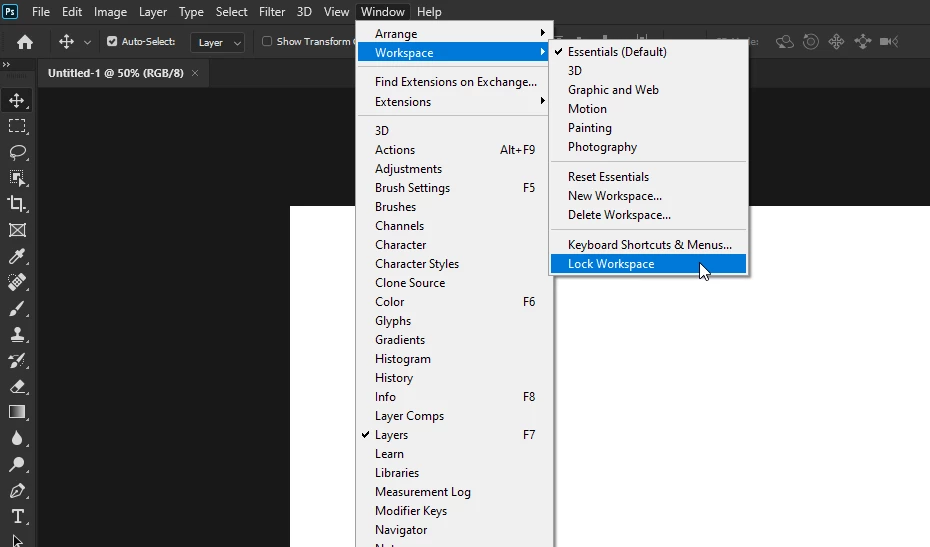Select the Move tool in toolbar
Screen dimensions: 930x547
17,100
